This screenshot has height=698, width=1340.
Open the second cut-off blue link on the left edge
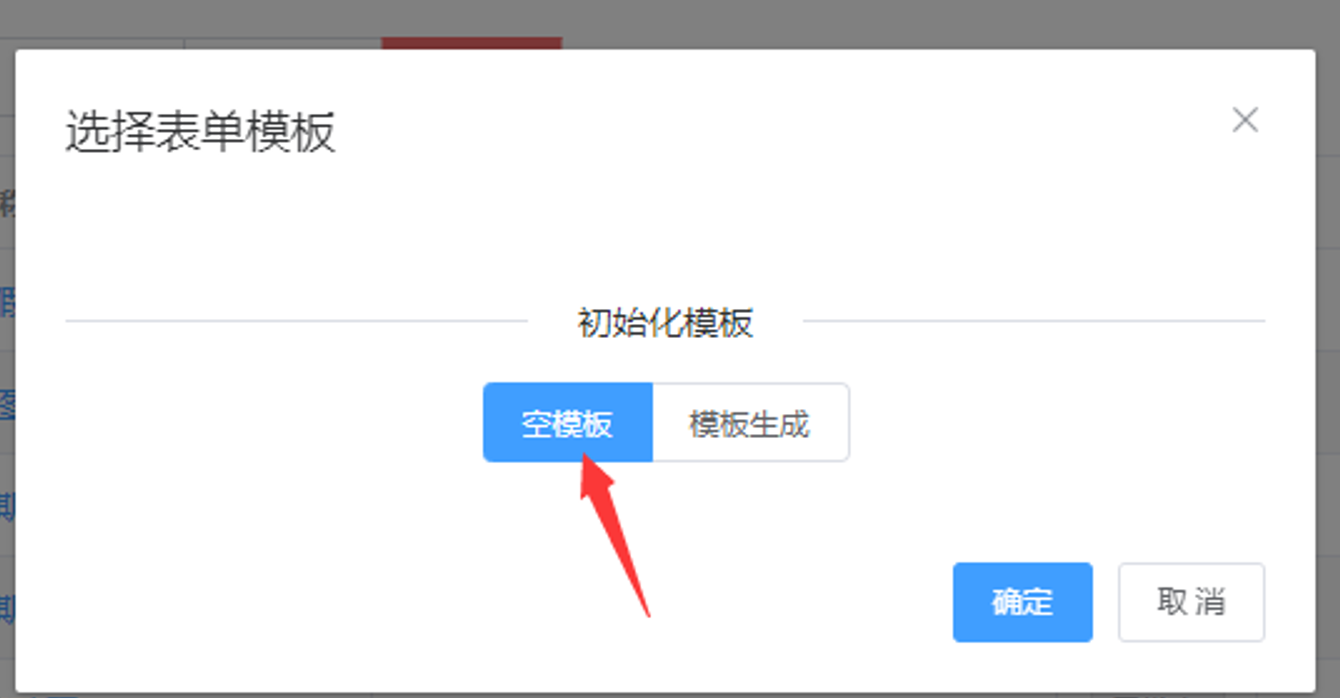7,403
